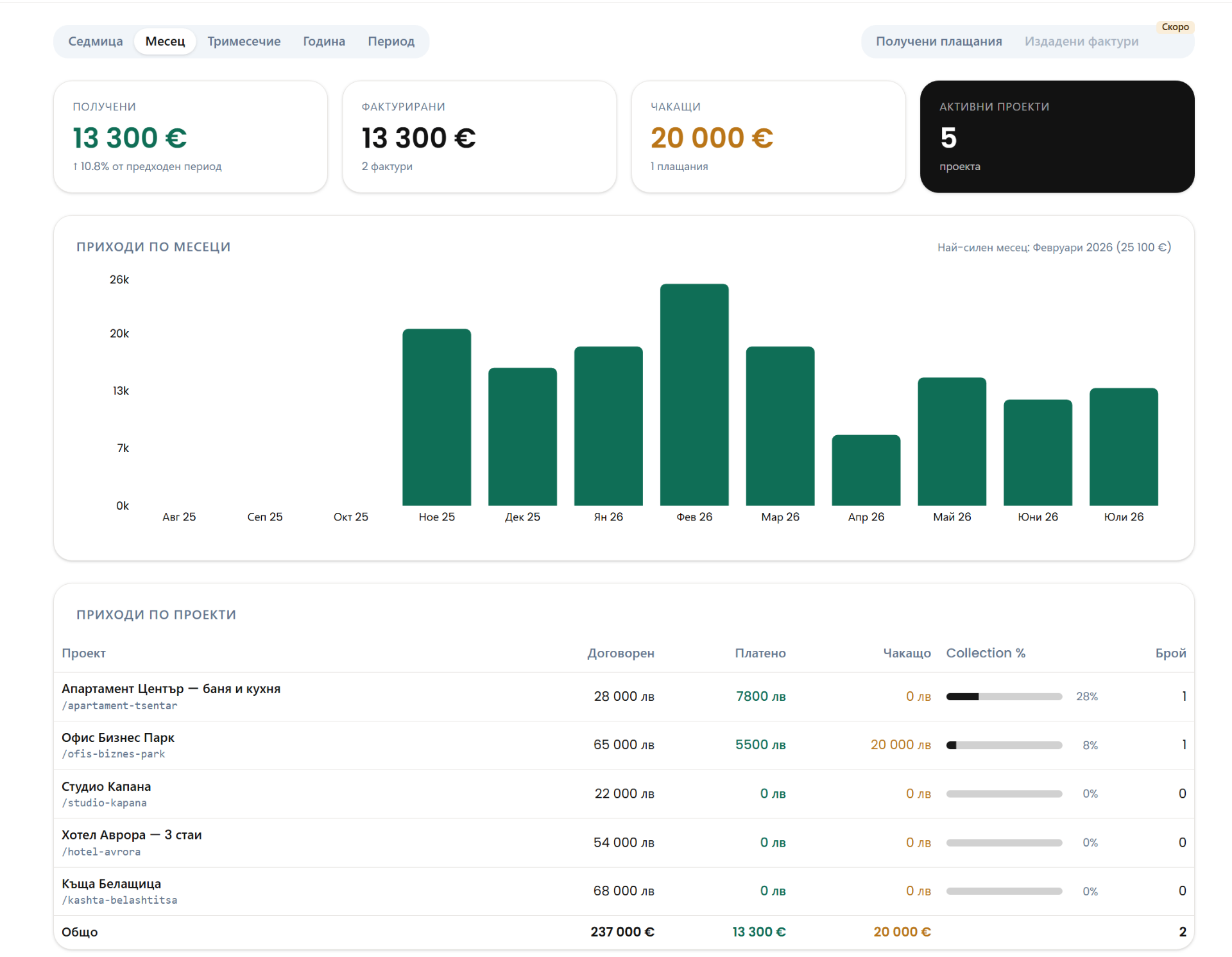Open the Офис Бизнес Парк project
Viewport: 1232px width, 957px height.
point(624,745)
